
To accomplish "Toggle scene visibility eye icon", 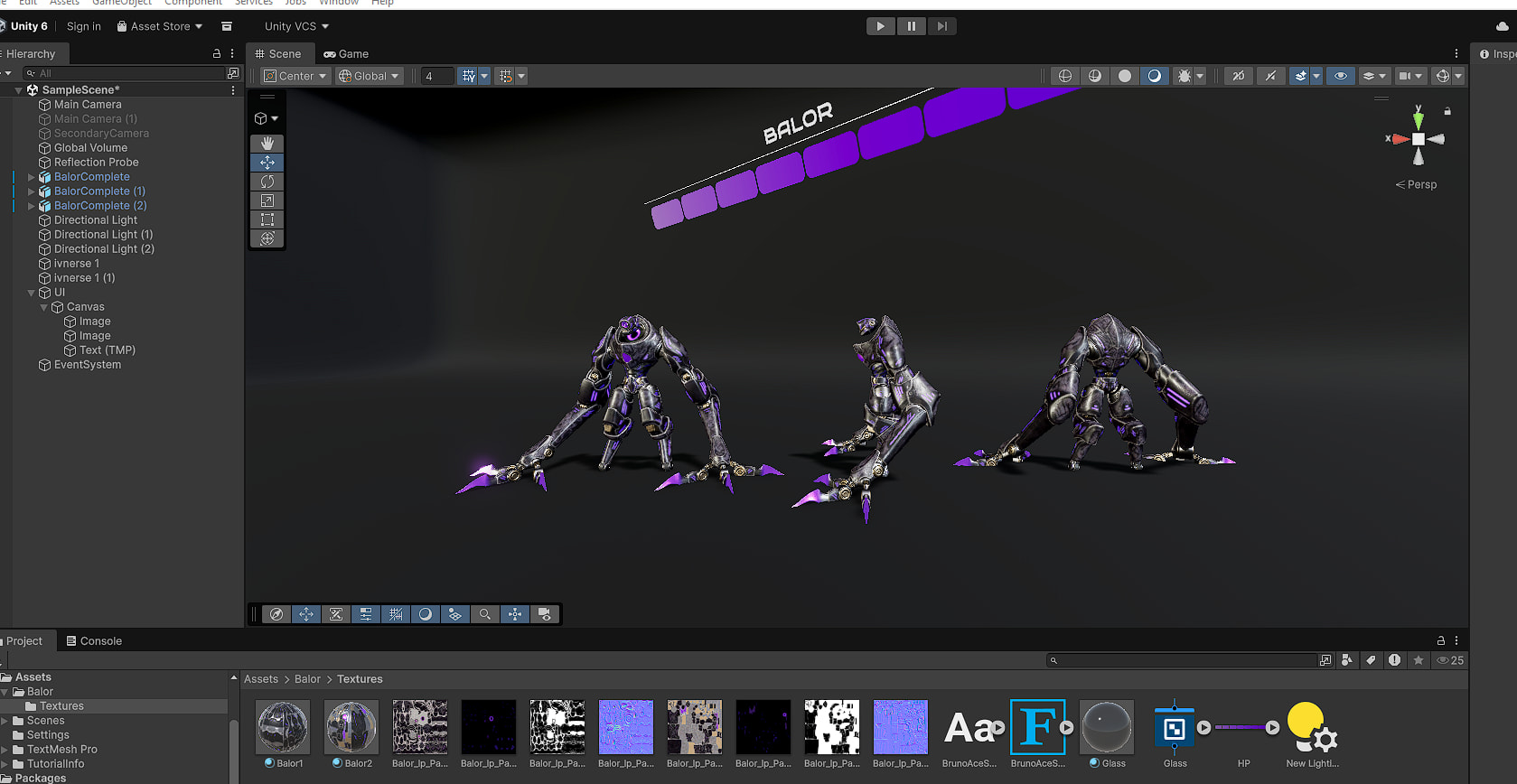I will point(1340,76).
